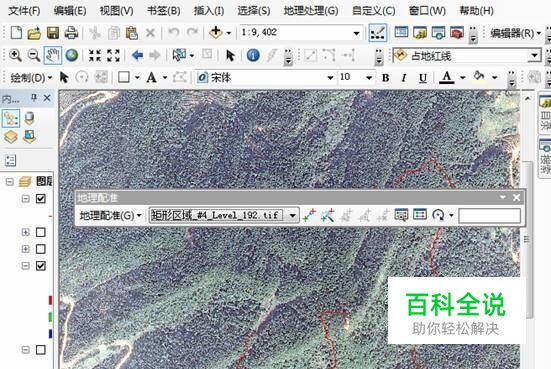Open the 地理配准(G) georeferencing menu button
The image size is (551, 369).
coord(110,215)
